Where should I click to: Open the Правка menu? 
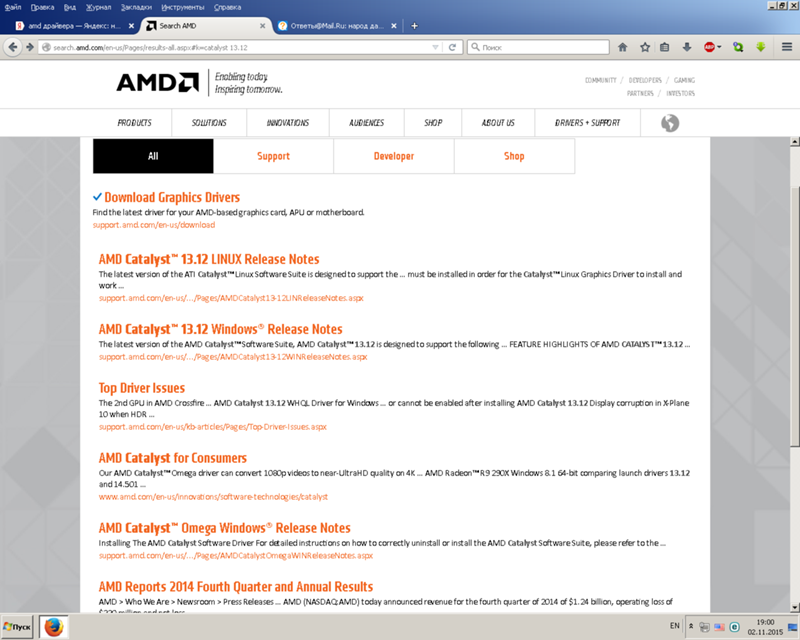click(42, 7)
